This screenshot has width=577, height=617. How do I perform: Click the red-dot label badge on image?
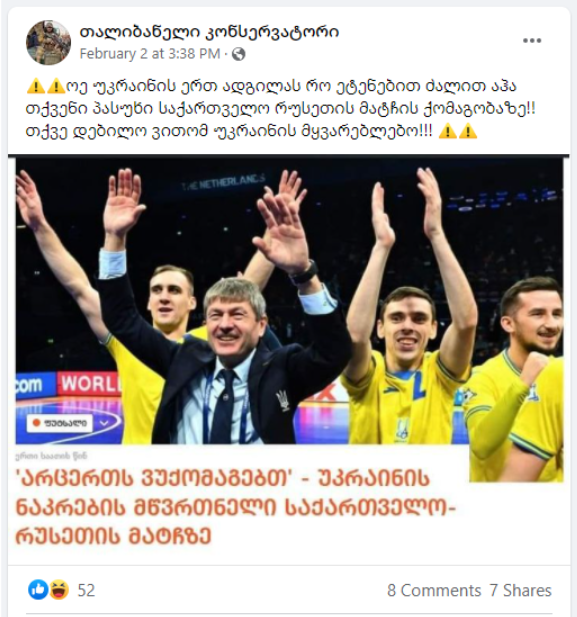(60, 423)
